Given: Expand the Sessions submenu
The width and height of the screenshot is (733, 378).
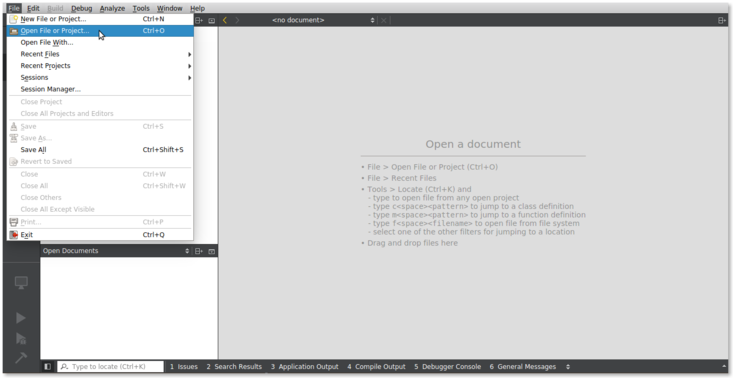Looking at the screenshot, I should [100, 78].
